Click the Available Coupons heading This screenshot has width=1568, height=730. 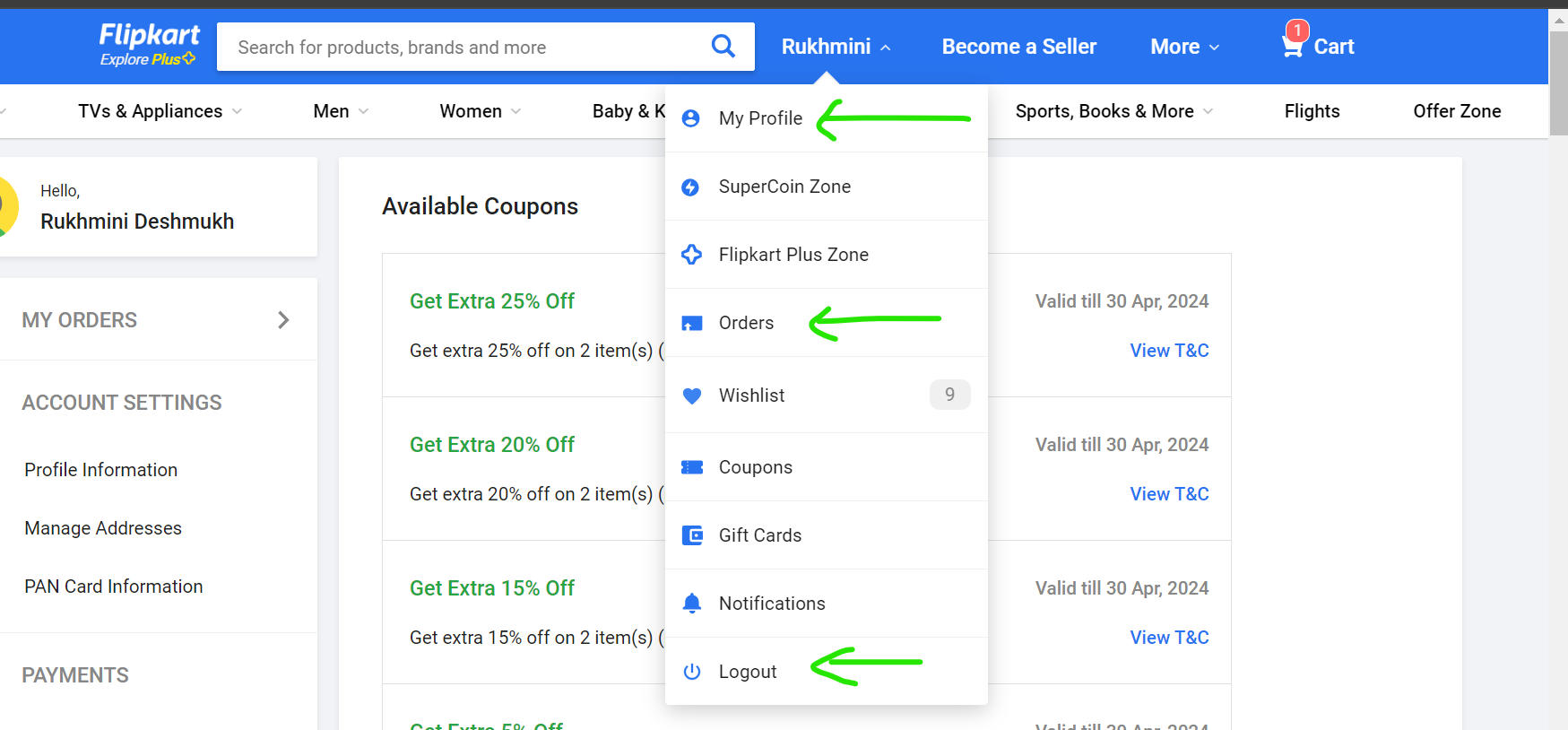coord(480,206)
